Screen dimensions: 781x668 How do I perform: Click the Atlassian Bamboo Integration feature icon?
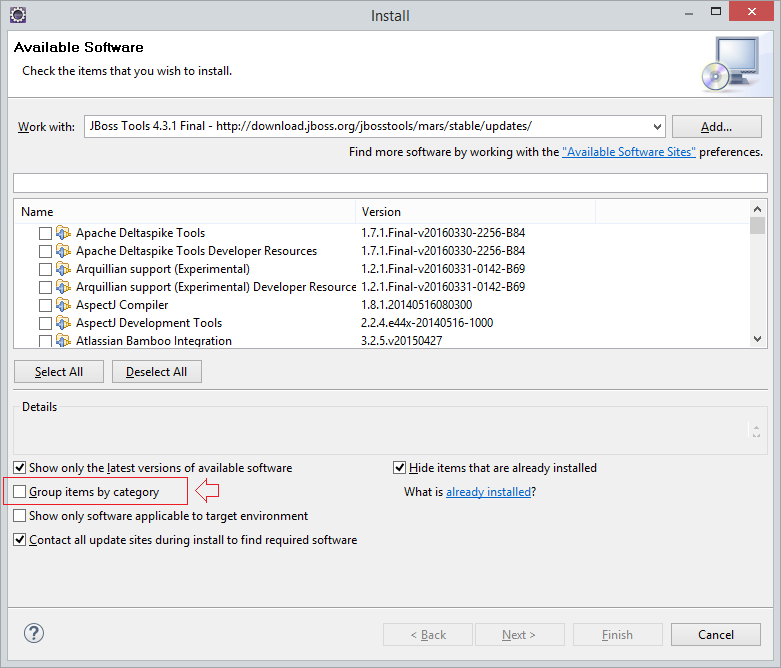[63, 340]
